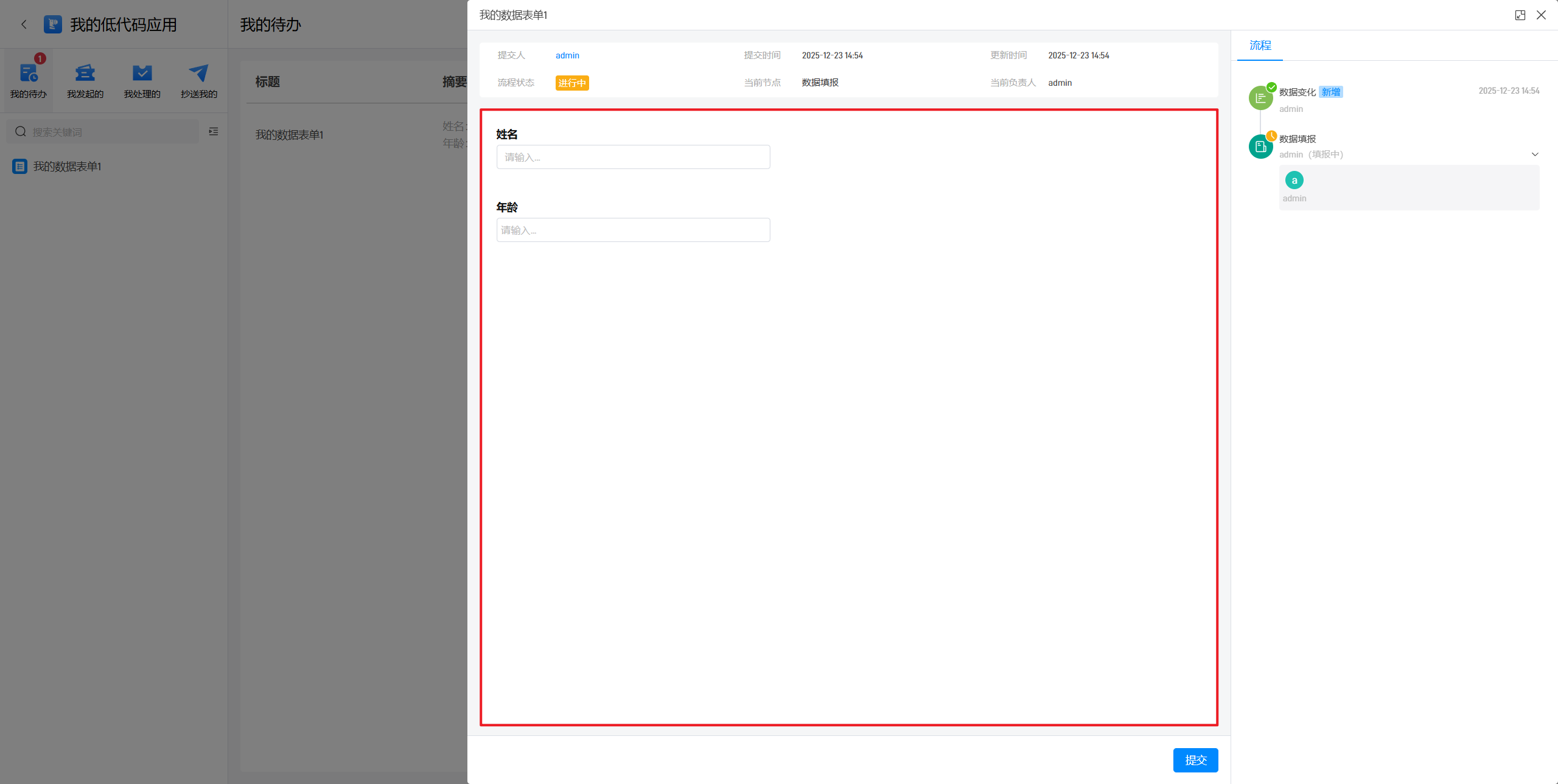Click the 数据填报 flow node icon

(1260, 147)
